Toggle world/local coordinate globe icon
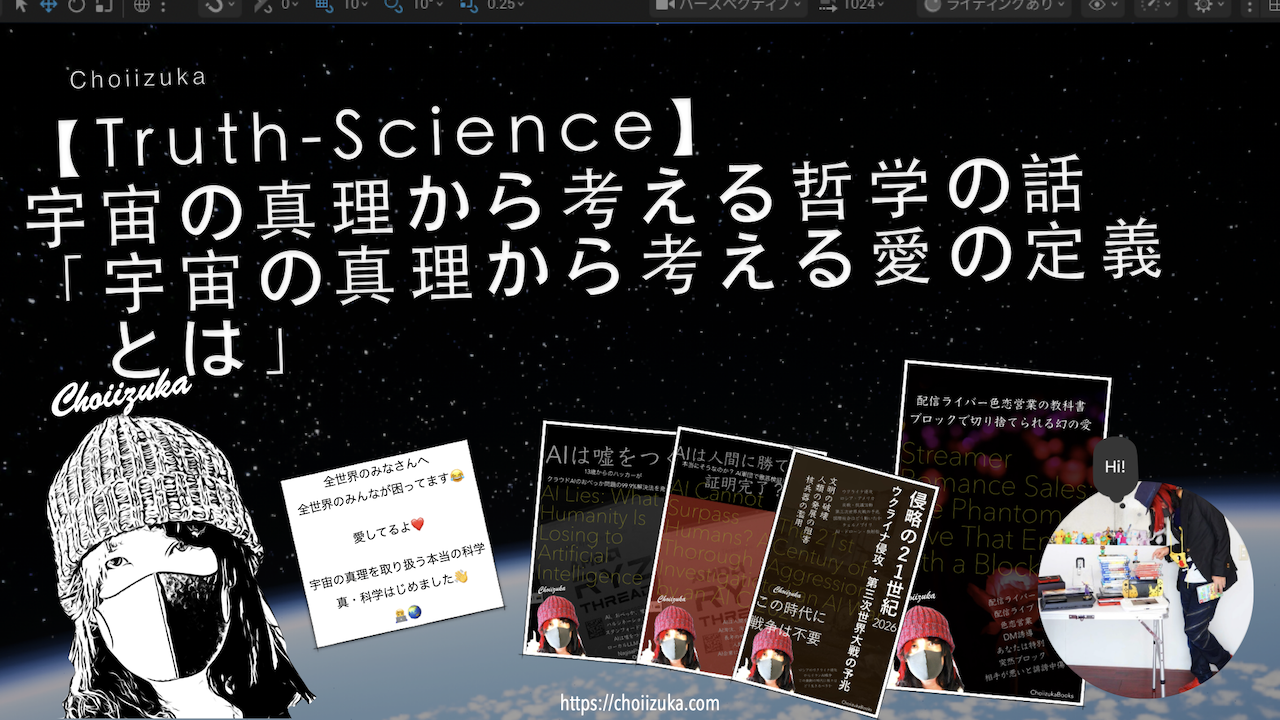Image resolution: width=1280 pixels, height=720 pixels. (141, 5)
